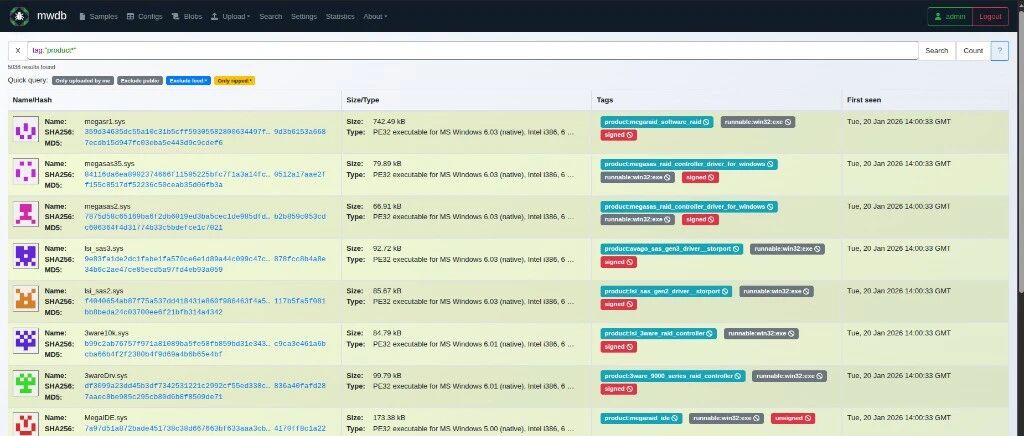Viewport: 1024px width, 436px height.
Task: Exclude tag product:megaraid_software_raid via its ban icon
Action: tap(706, 122)
